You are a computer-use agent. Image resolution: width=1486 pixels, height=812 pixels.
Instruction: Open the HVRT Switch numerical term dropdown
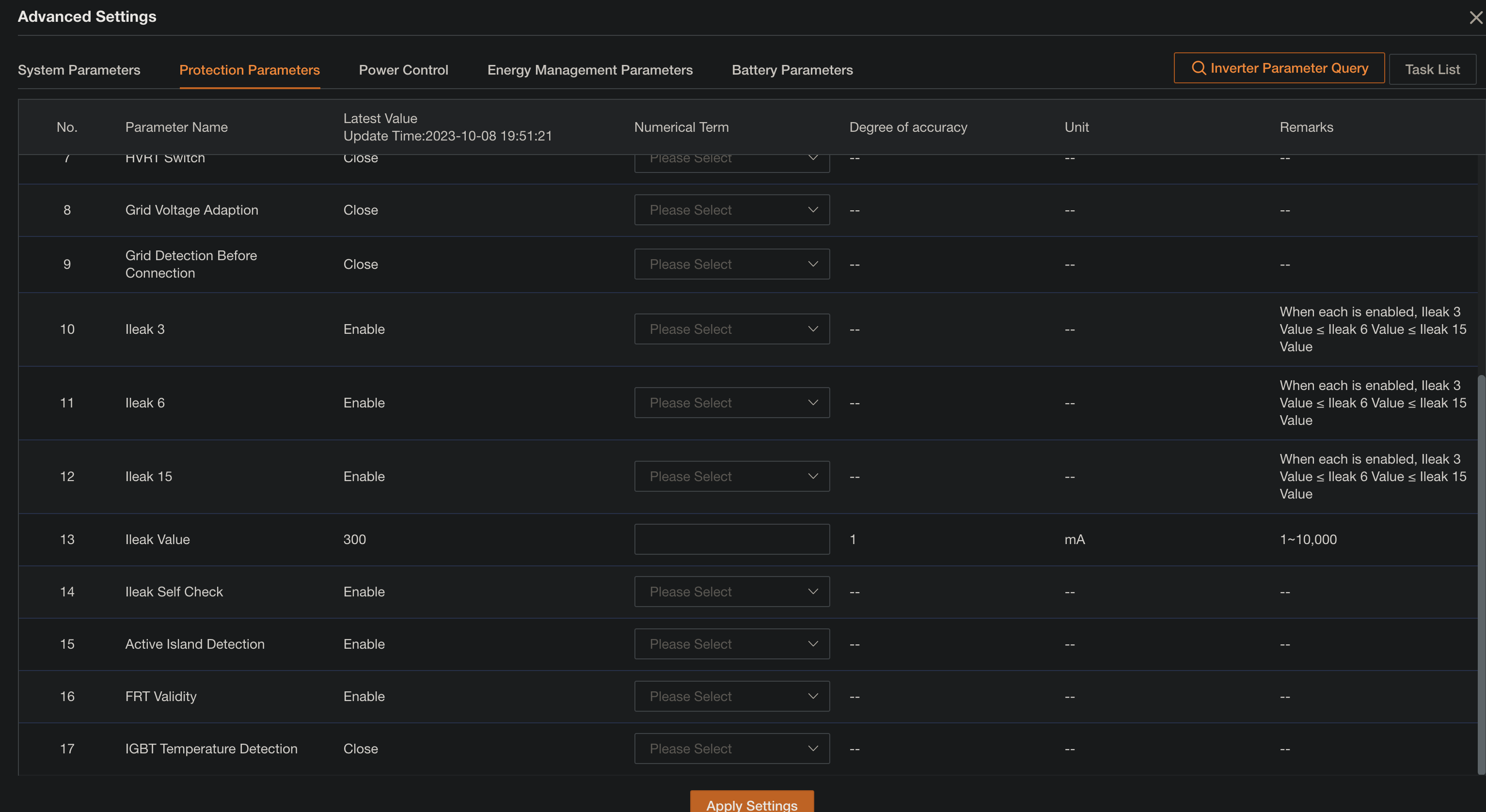coord(731,157)
